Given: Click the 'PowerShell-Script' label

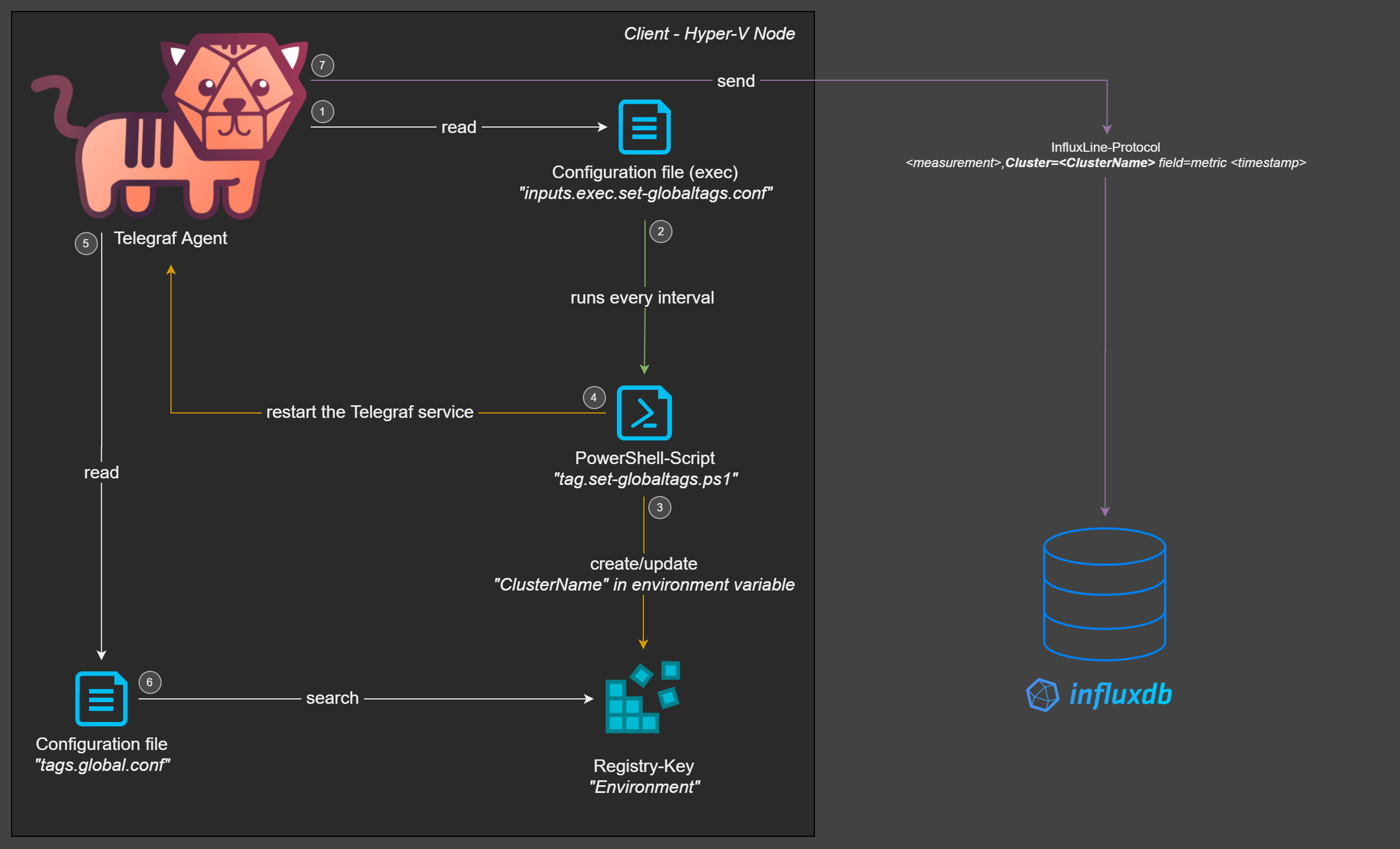Looking at the screenshot, I should pyautogui.click(x=645, y=458).
